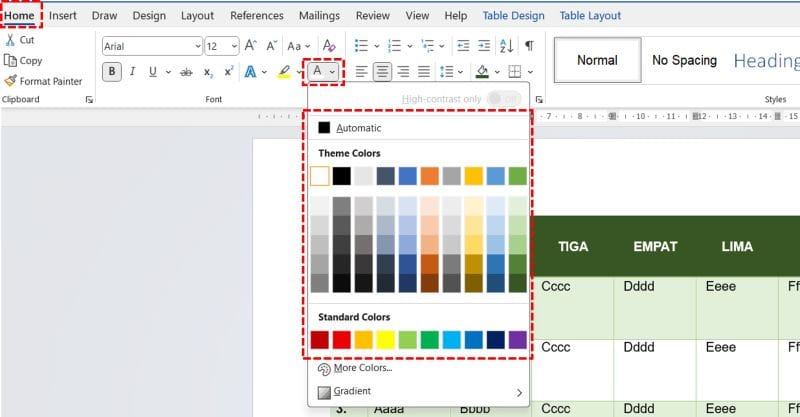Toggle bold formatting in the ribbon

(112, 72)
